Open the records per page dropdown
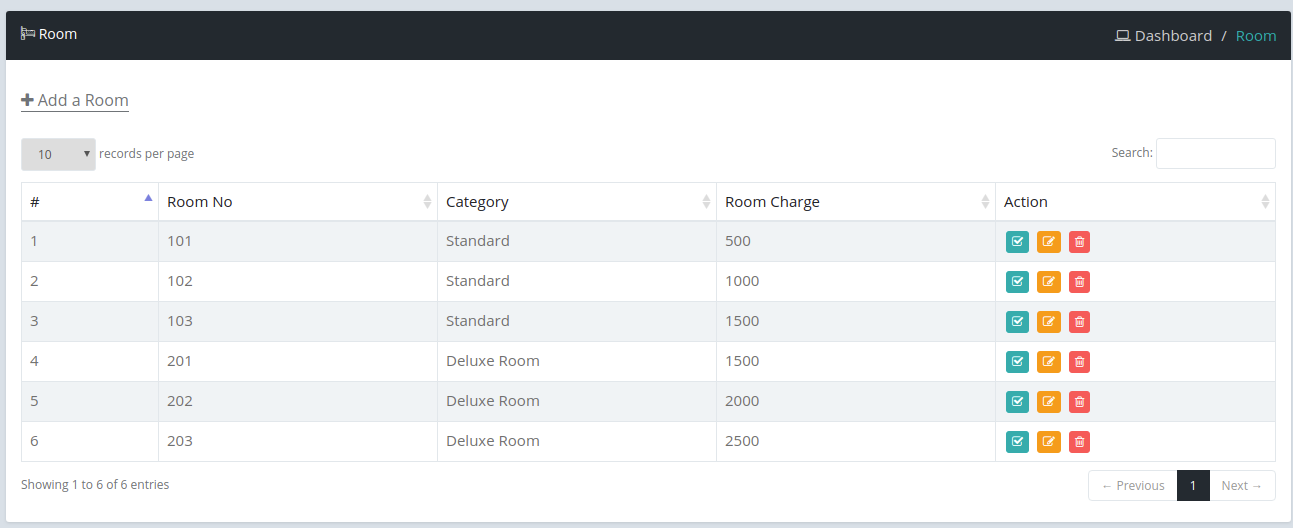This screenshot has width=1293, height=528. point(58,154)
